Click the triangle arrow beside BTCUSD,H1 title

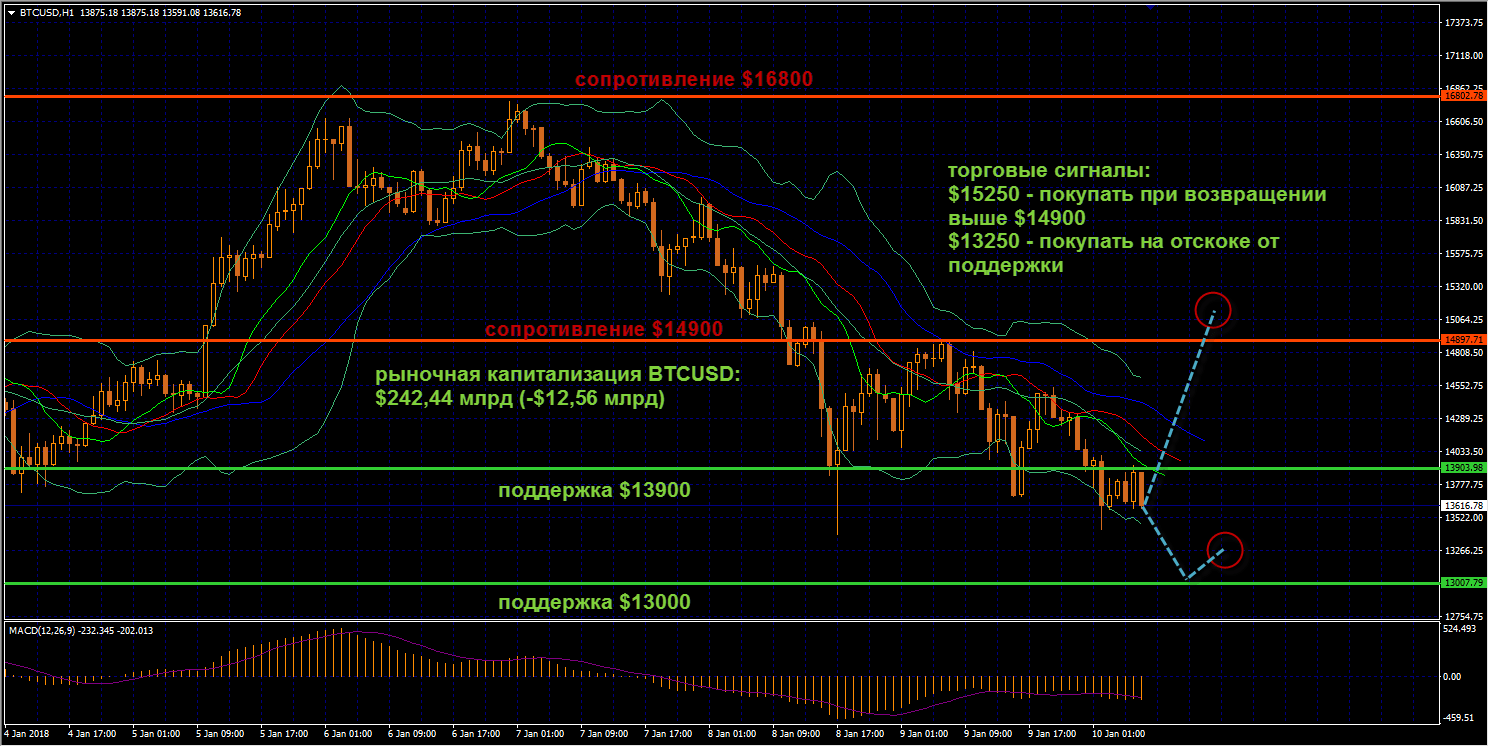pos(11,13)
